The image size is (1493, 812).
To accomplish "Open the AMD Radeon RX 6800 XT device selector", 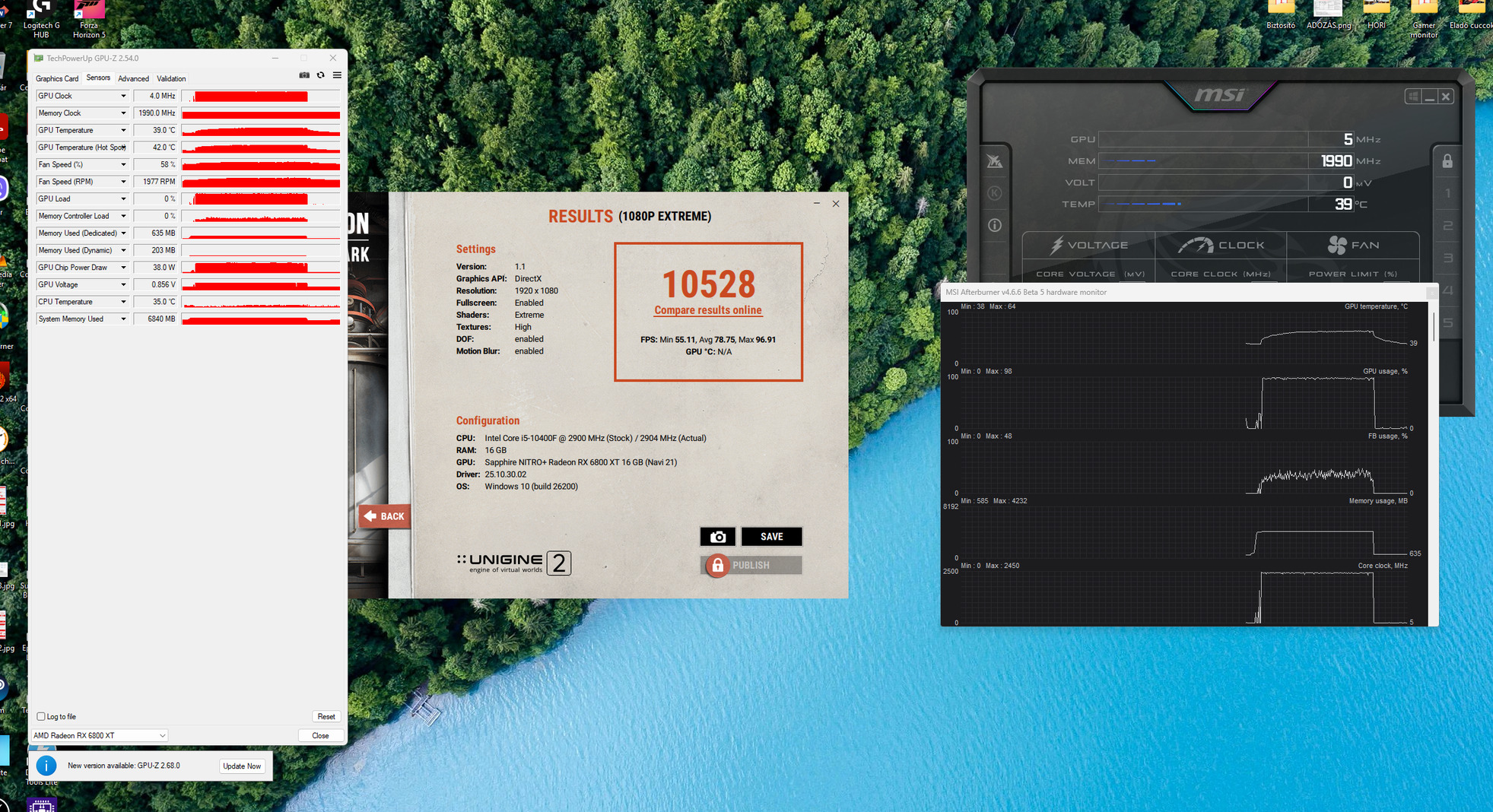I will coord(99,735).
